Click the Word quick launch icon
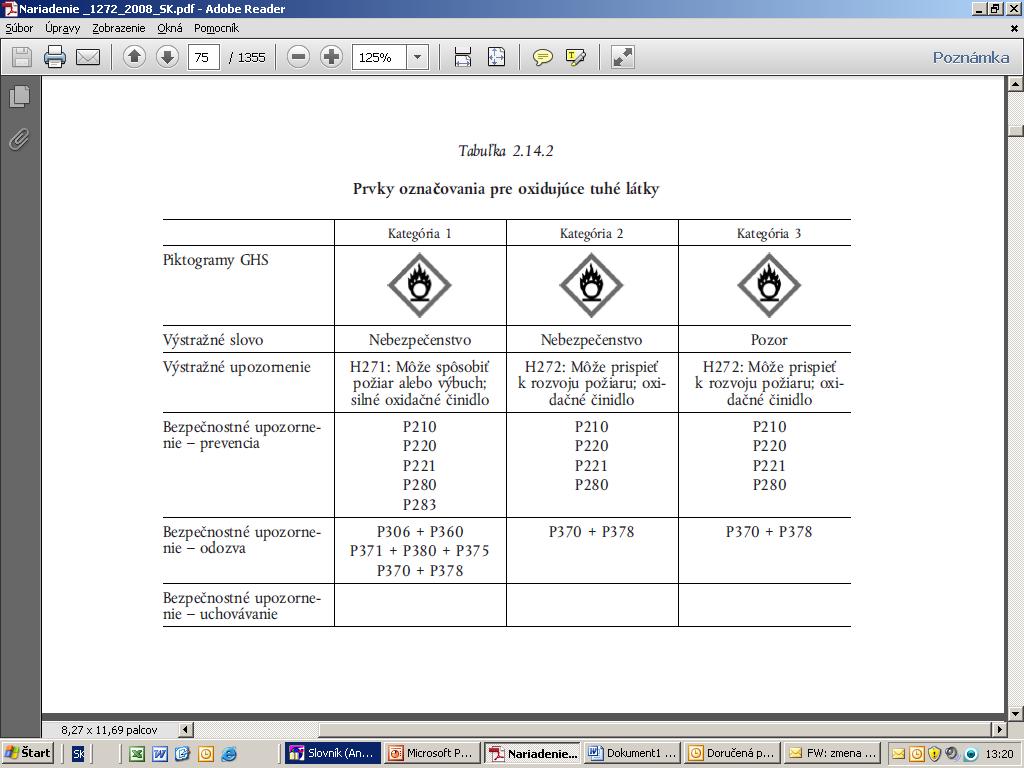 tap(159, 754)
